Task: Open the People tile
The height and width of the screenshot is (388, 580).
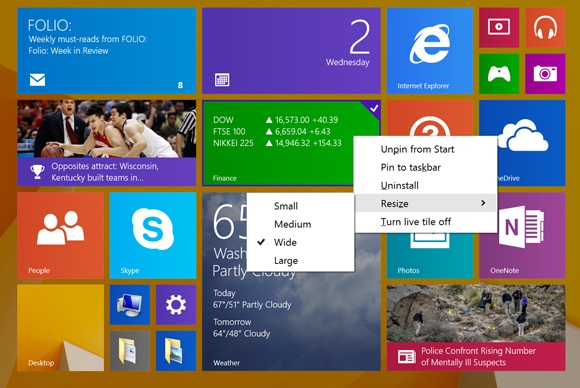Action: click(61, 235)
